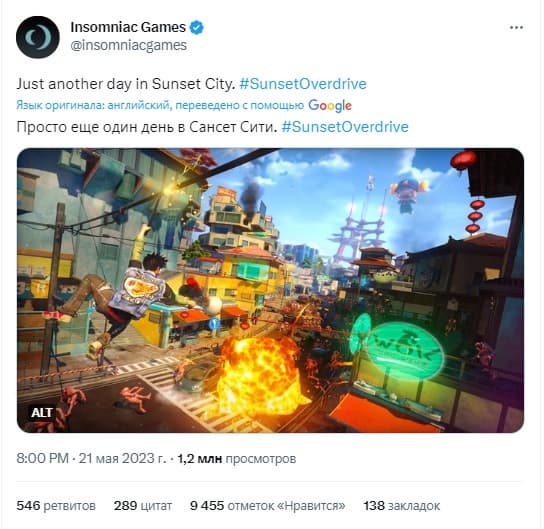Show the 9 455 отметок «Нравится» list
This screenshot has width=544, height=529.
[x=267, y=505]
